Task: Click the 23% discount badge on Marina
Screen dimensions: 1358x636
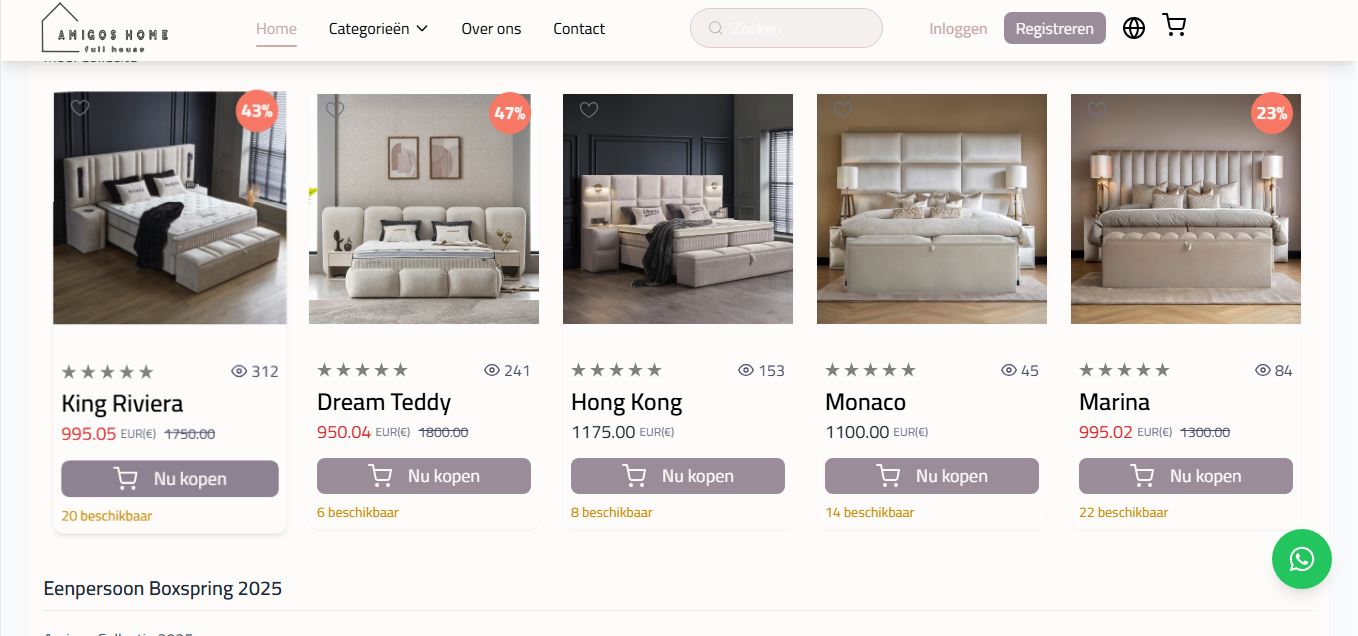Action: 1271,113
